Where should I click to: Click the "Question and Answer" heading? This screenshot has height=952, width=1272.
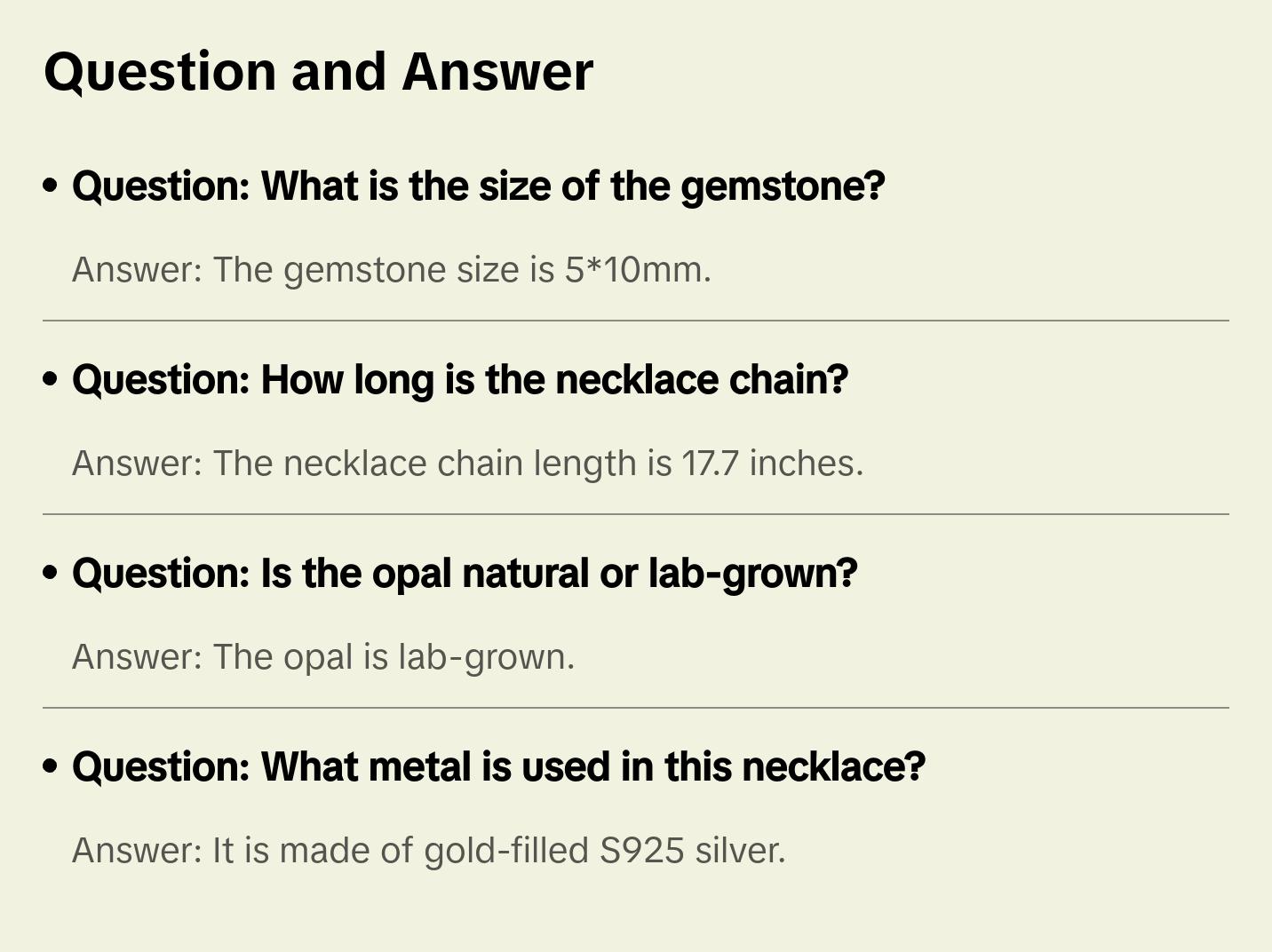(318, 72)
